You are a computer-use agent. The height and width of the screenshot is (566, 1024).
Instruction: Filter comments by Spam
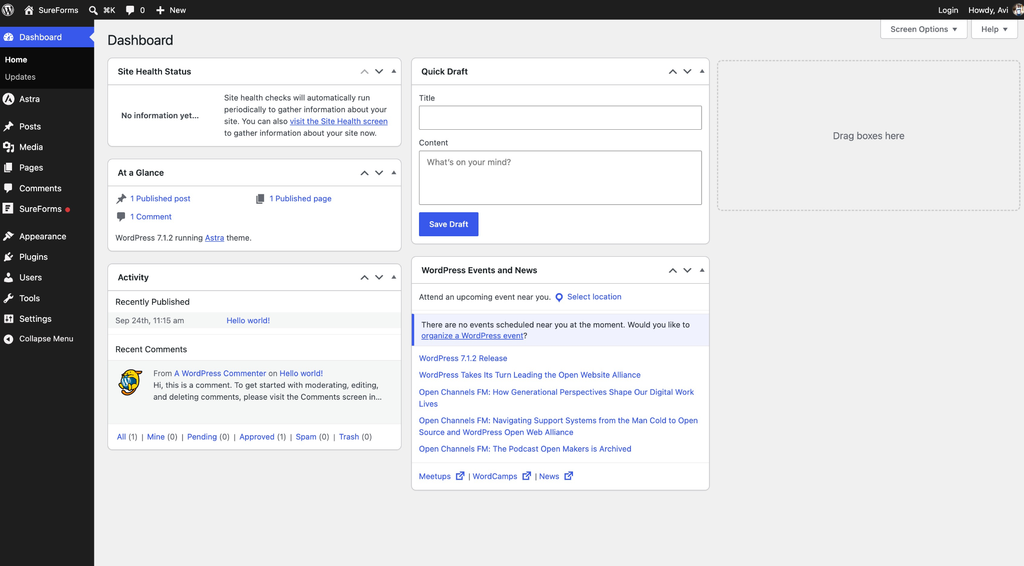(306, 437)
